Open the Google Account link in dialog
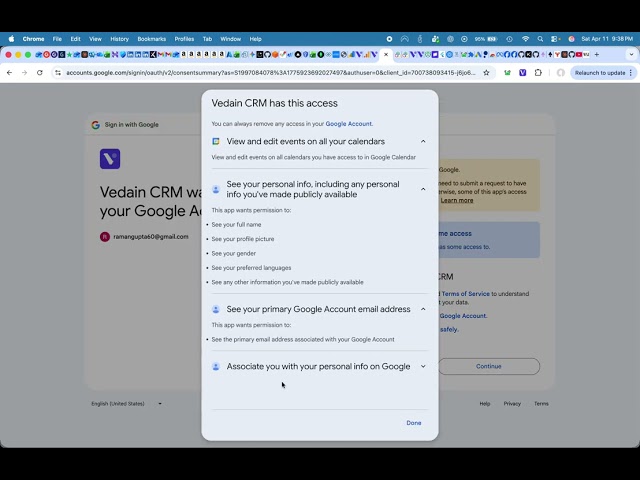Viewport: 640px width, 480px height. point(349,124)
